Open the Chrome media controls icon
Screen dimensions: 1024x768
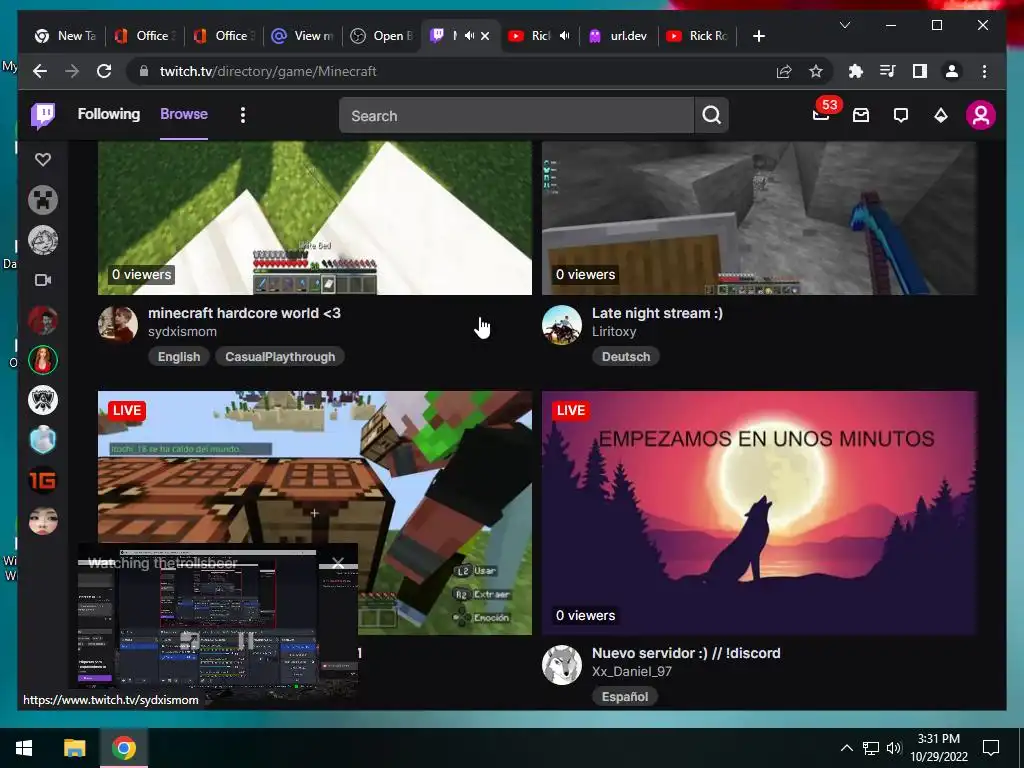(x=888, y=71)
